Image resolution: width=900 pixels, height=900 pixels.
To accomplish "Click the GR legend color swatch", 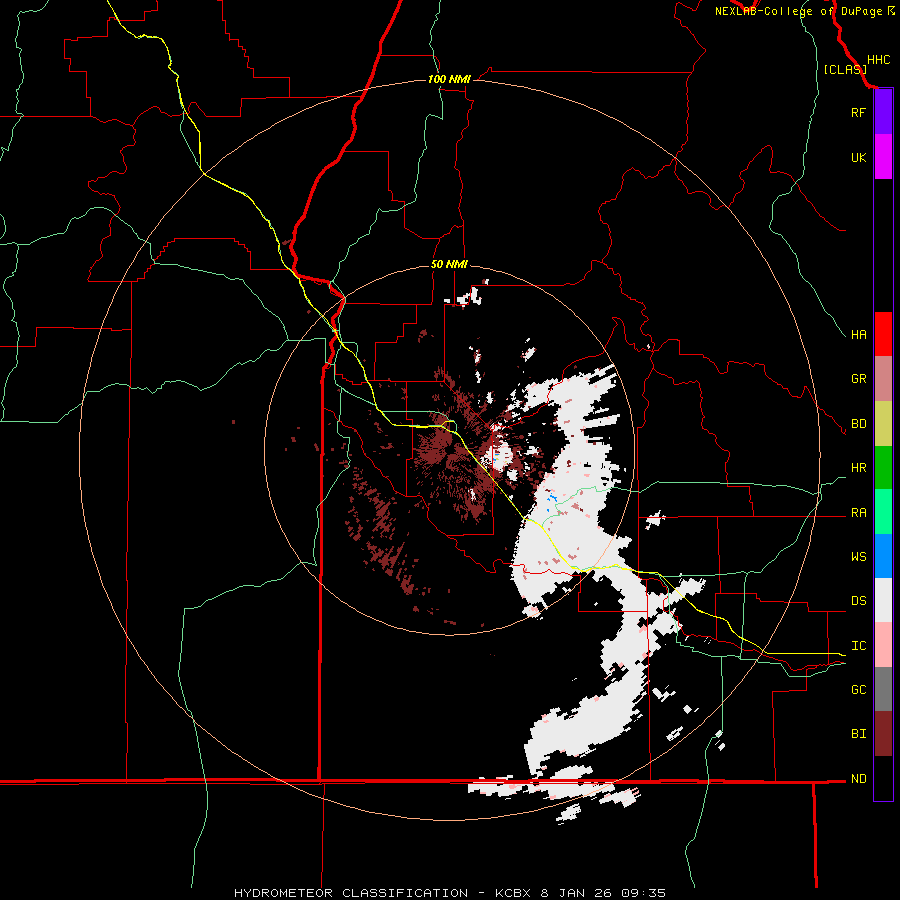I will click(883, 379).
